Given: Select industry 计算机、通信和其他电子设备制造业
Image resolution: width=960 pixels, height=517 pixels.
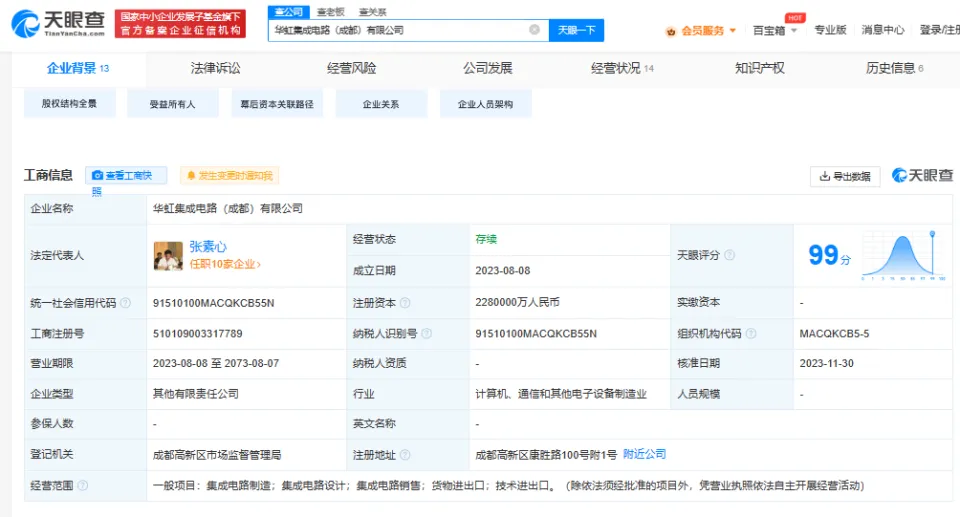Looking at the screenshot, I should (561, 394).
